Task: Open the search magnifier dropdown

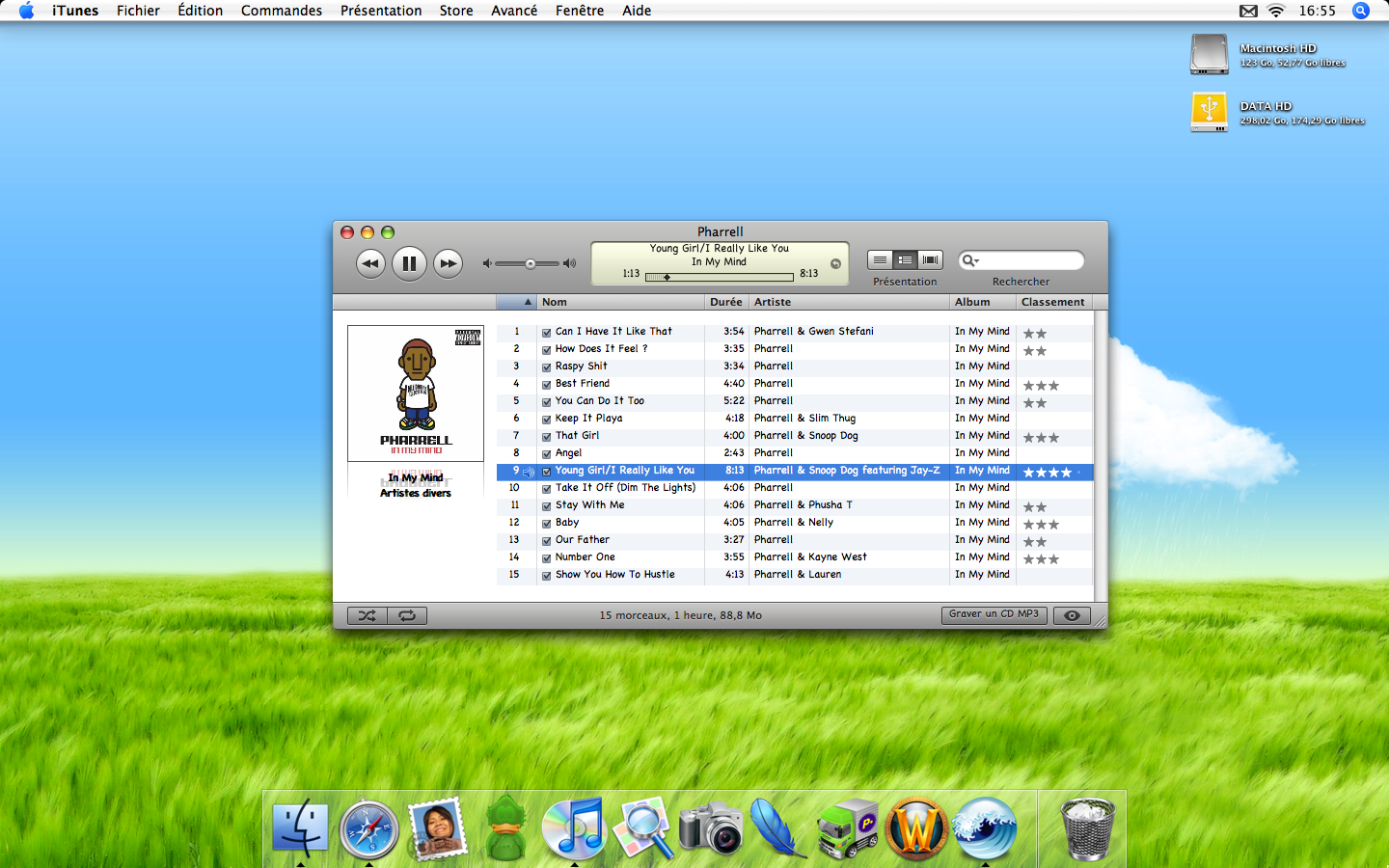Action: click(x=970, y=260)
